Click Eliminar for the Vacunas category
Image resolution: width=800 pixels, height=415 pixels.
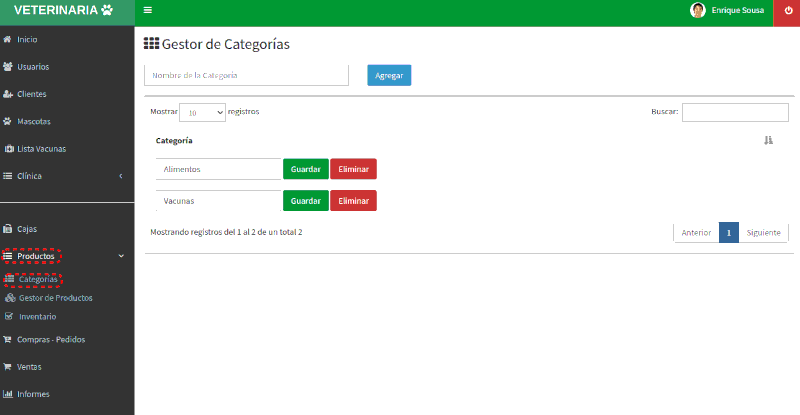point(353,201)
